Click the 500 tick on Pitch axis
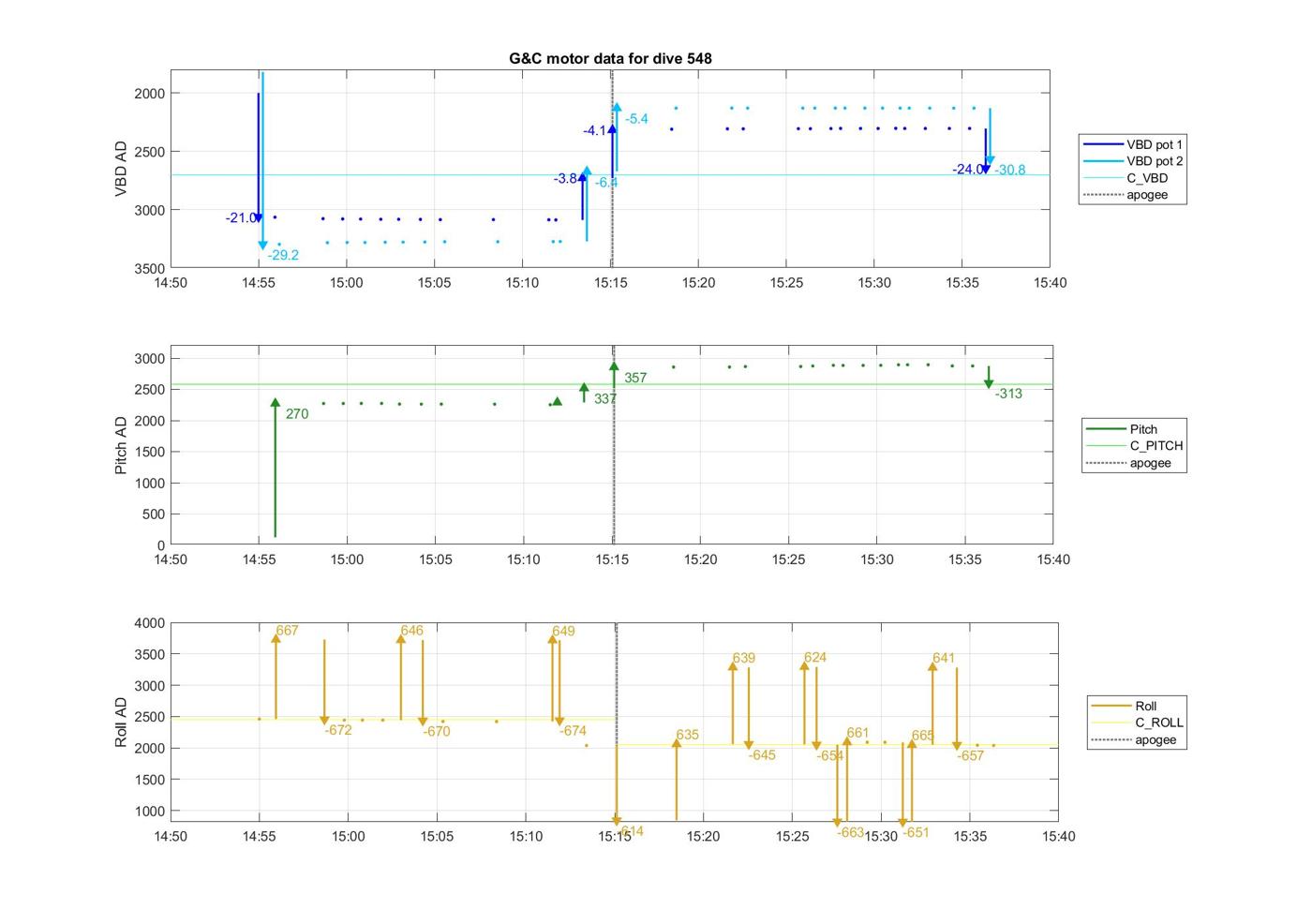 click(x=154, y=514)
